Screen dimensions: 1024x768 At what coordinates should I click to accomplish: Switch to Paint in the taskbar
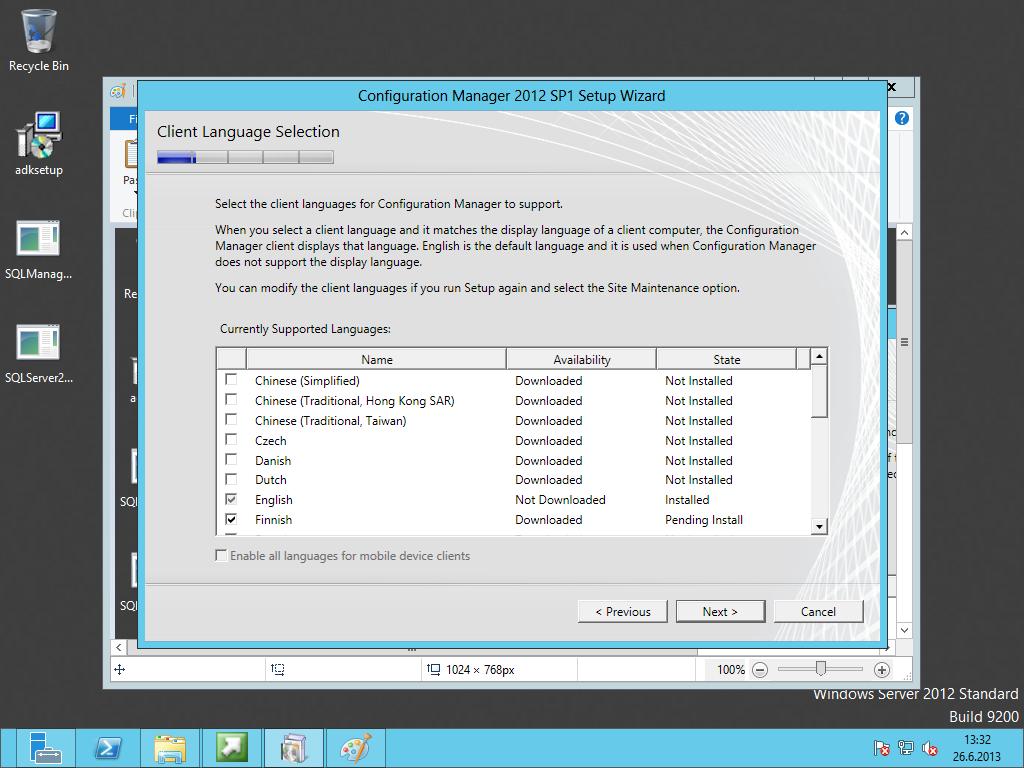(x=355, y=748)
